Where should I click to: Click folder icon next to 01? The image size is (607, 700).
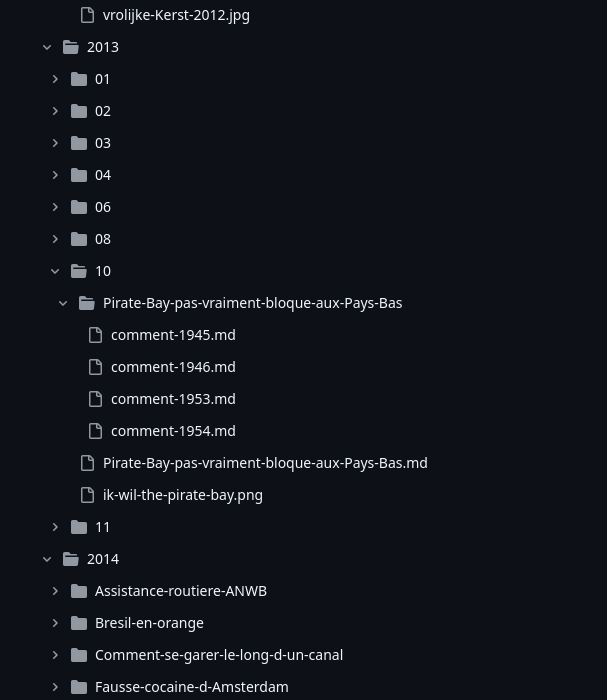pyautogui.click(x=79, y=79)
